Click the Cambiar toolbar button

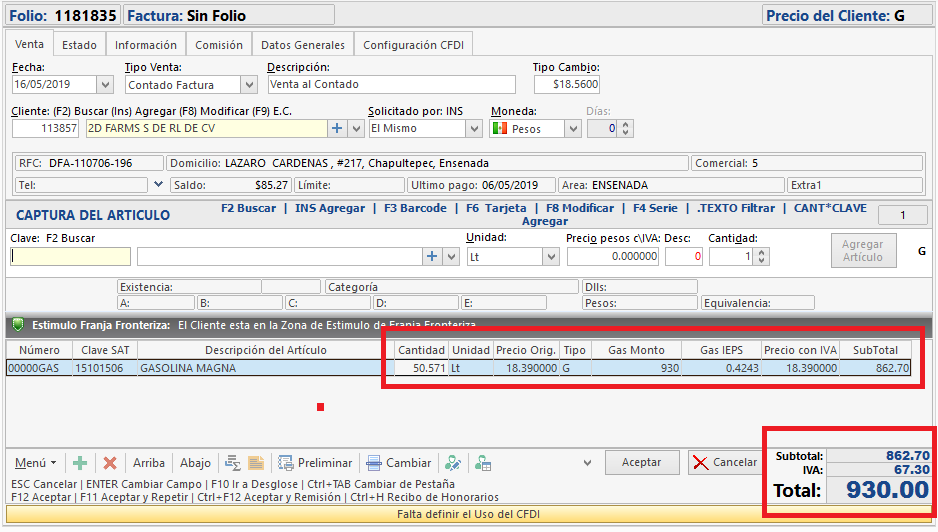[x=398, y=463]
